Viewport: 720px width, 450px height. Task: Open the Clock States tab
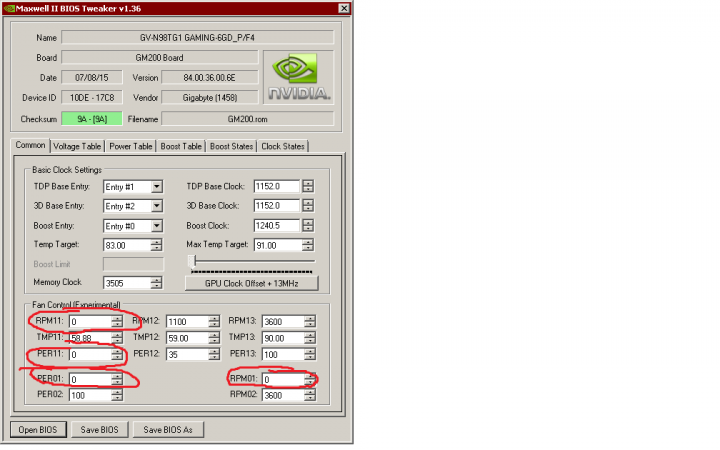coord(283,146)
